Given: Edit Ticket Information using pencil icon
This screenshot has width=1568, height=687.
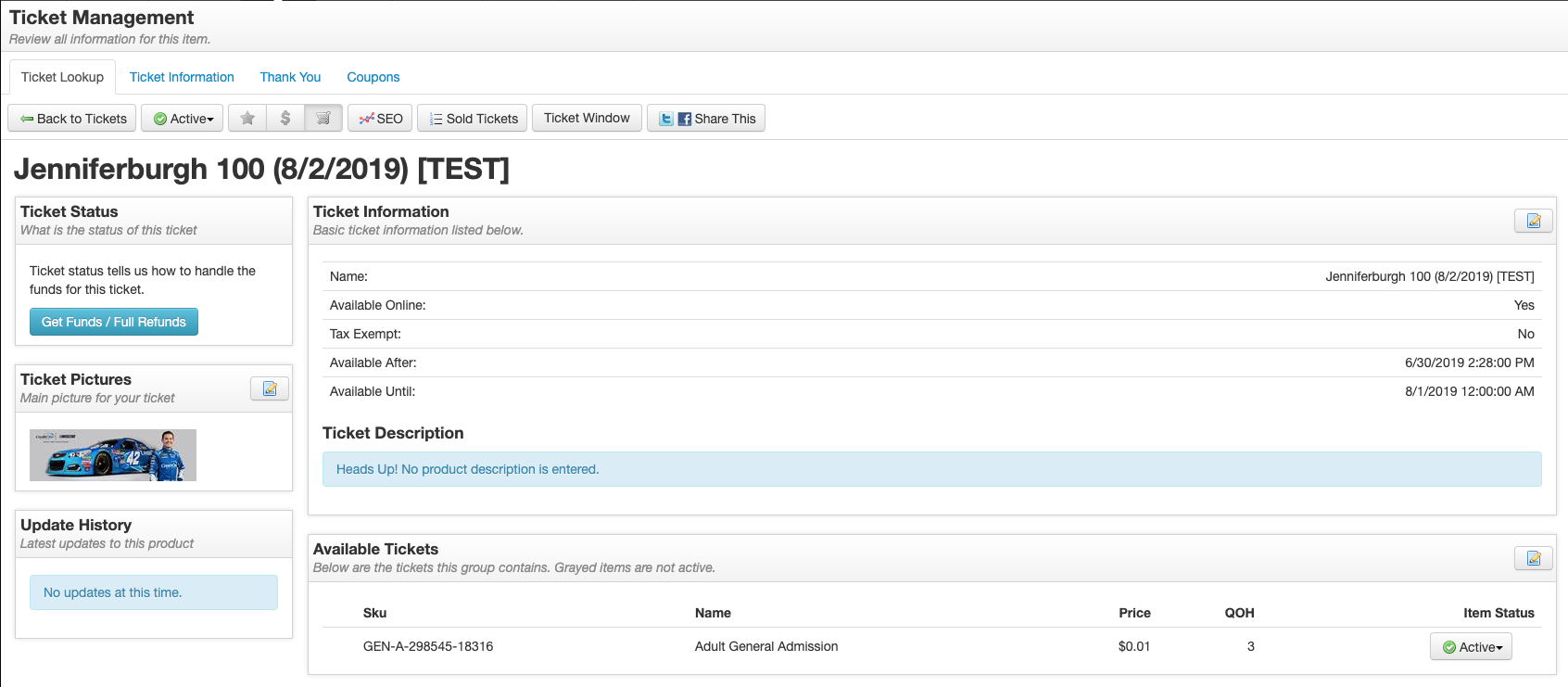Looking at the screenshot, I should 1533,221.
